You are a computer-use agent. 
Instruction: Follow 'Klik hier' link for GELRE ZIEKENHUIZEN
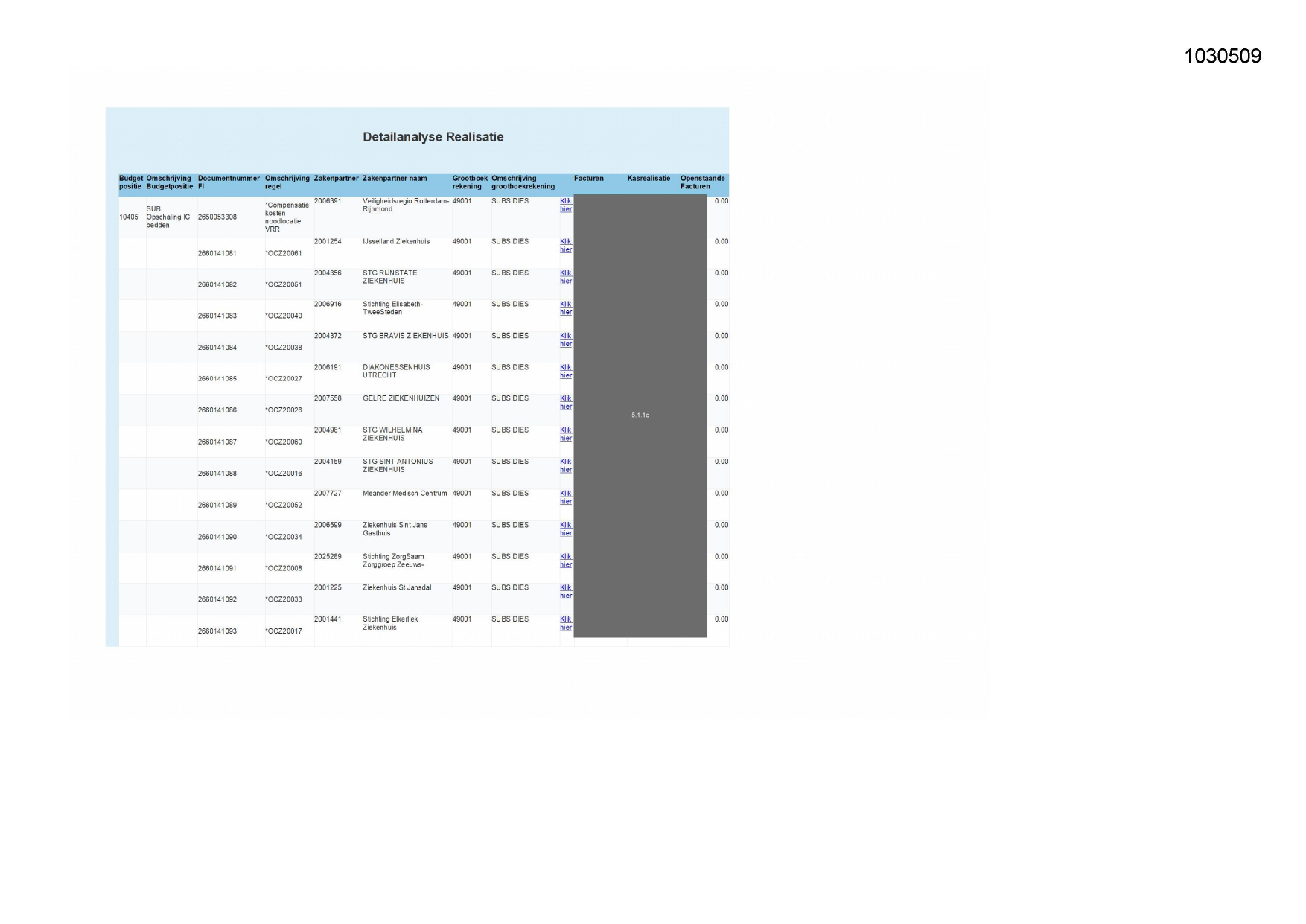566,402
